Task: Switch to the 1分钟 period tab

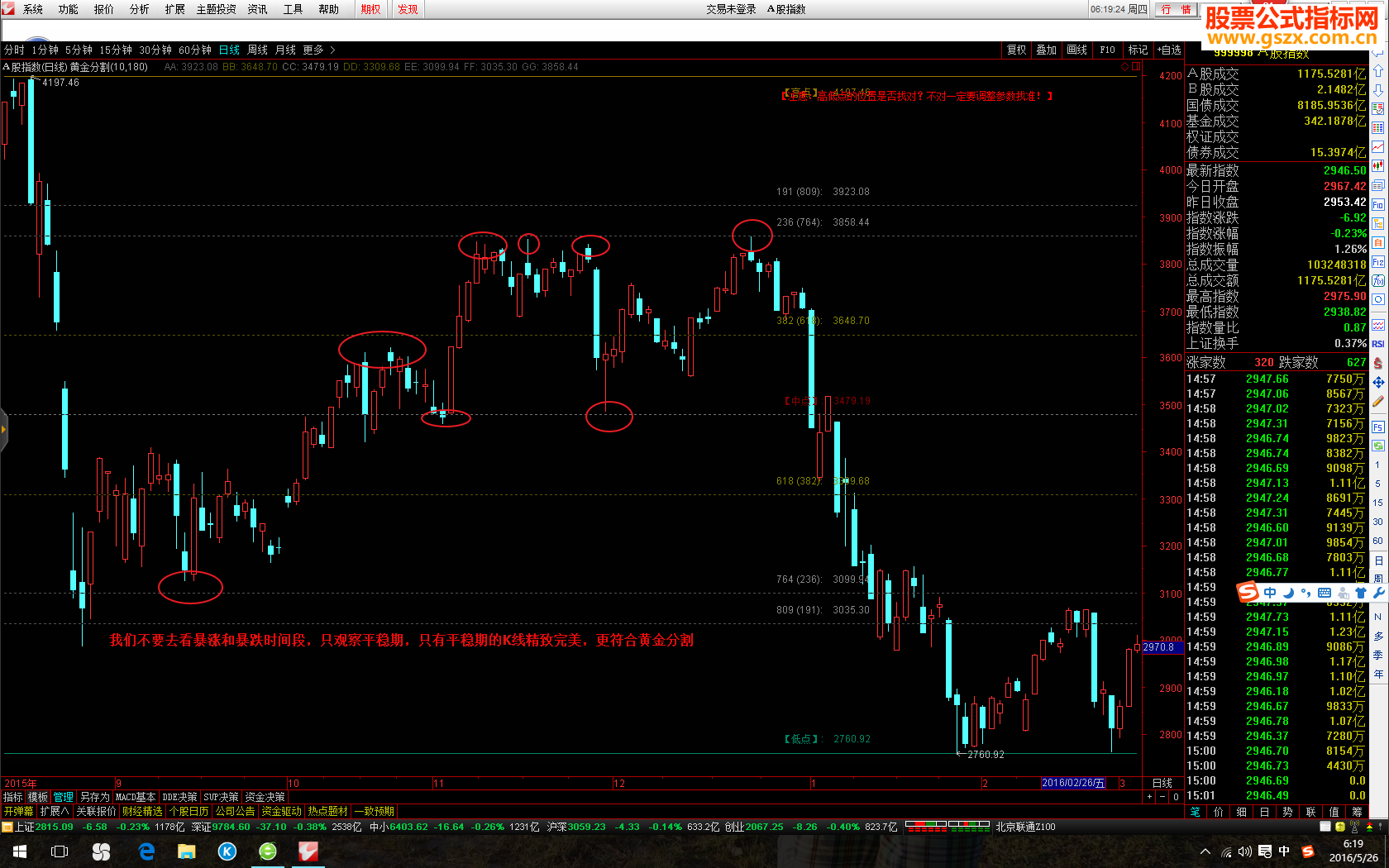Action: click(45, 50)
